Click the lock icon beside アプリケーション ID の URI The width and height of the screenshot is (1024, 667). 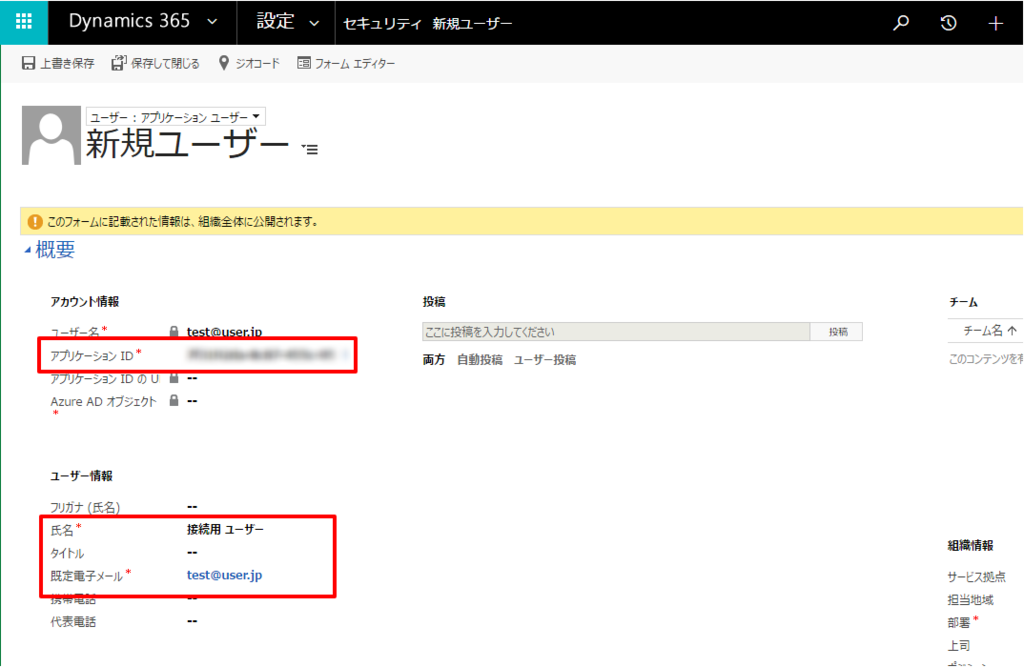pos(174,378)
